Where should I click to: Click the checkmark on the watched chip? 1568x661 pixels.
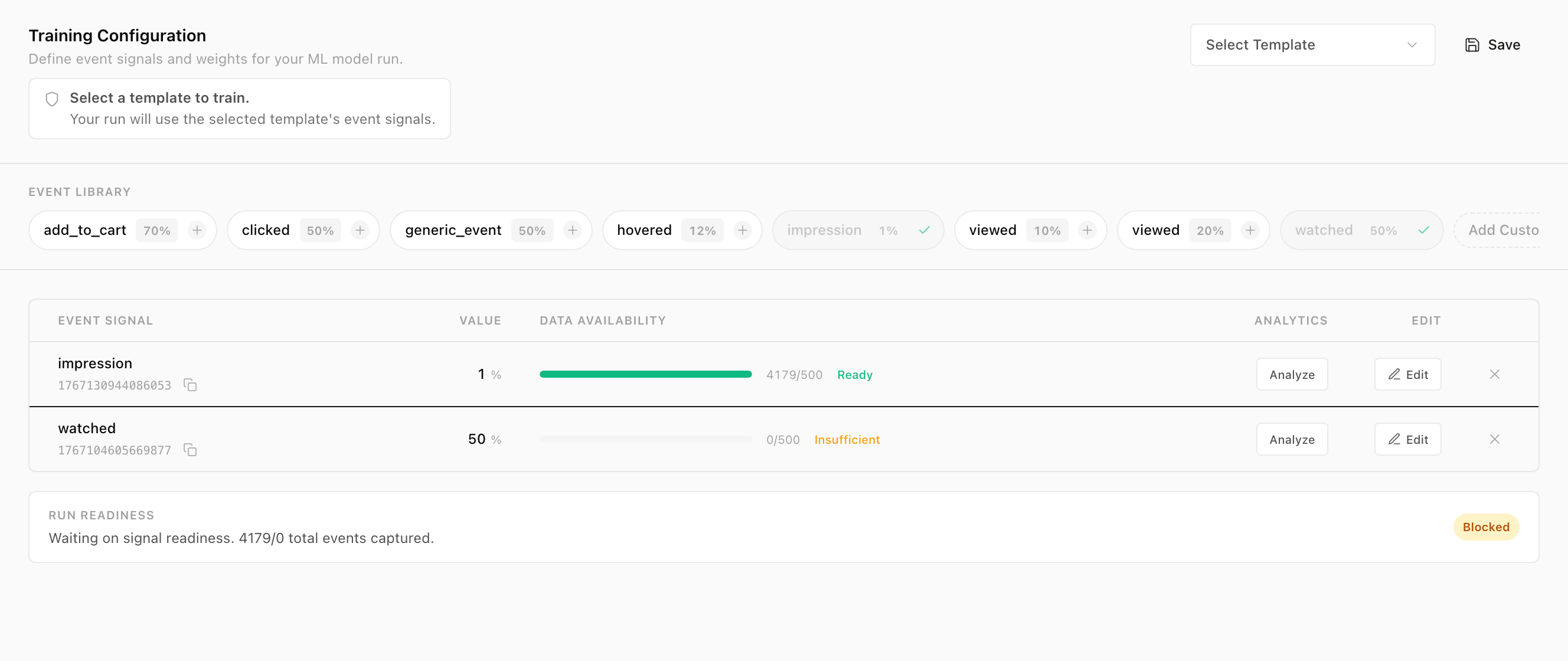pyautogui.click(x=1423, y=231)
